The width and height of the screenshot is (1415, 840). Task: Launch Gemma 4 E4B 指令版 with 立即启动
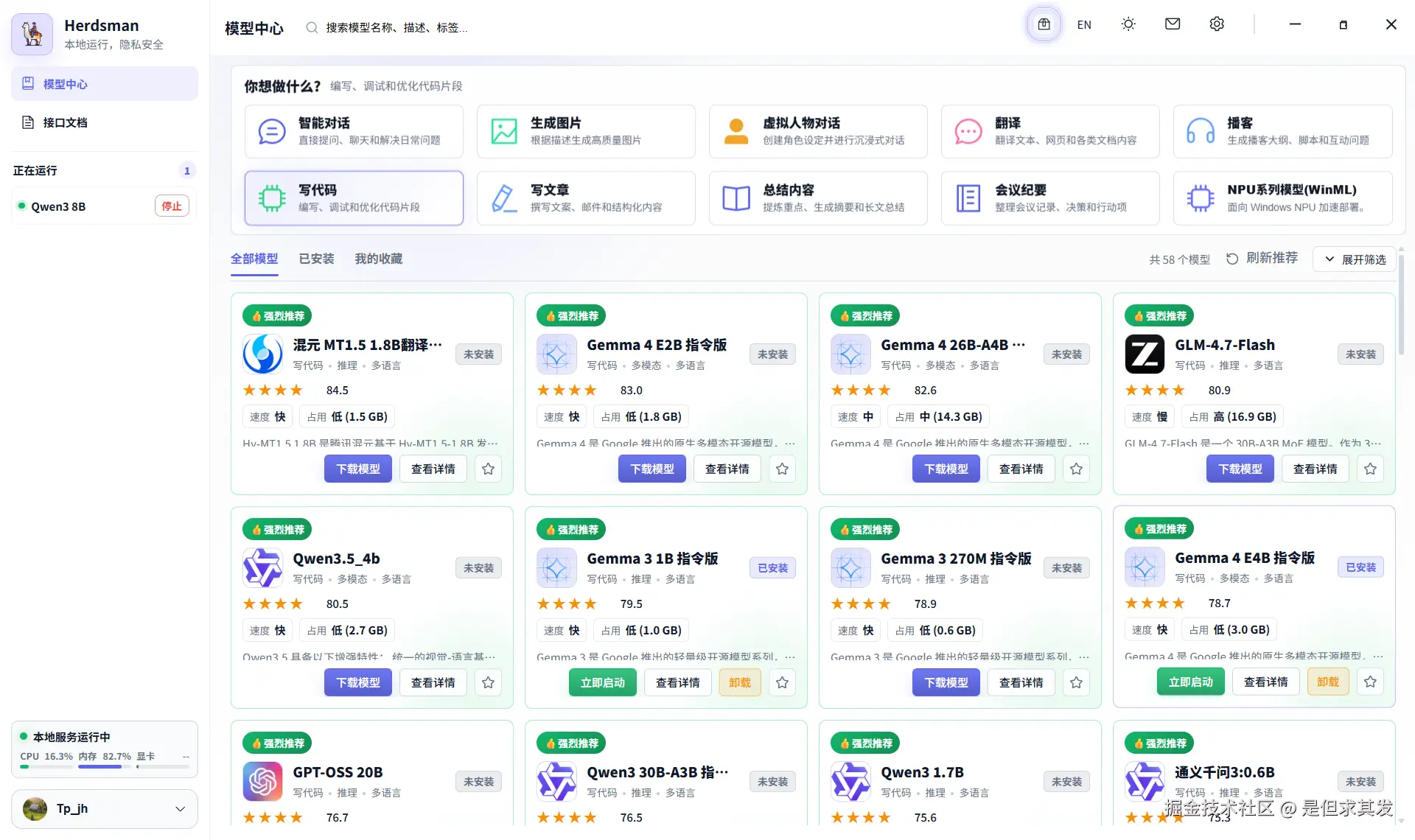click(x=1191, y=682)
